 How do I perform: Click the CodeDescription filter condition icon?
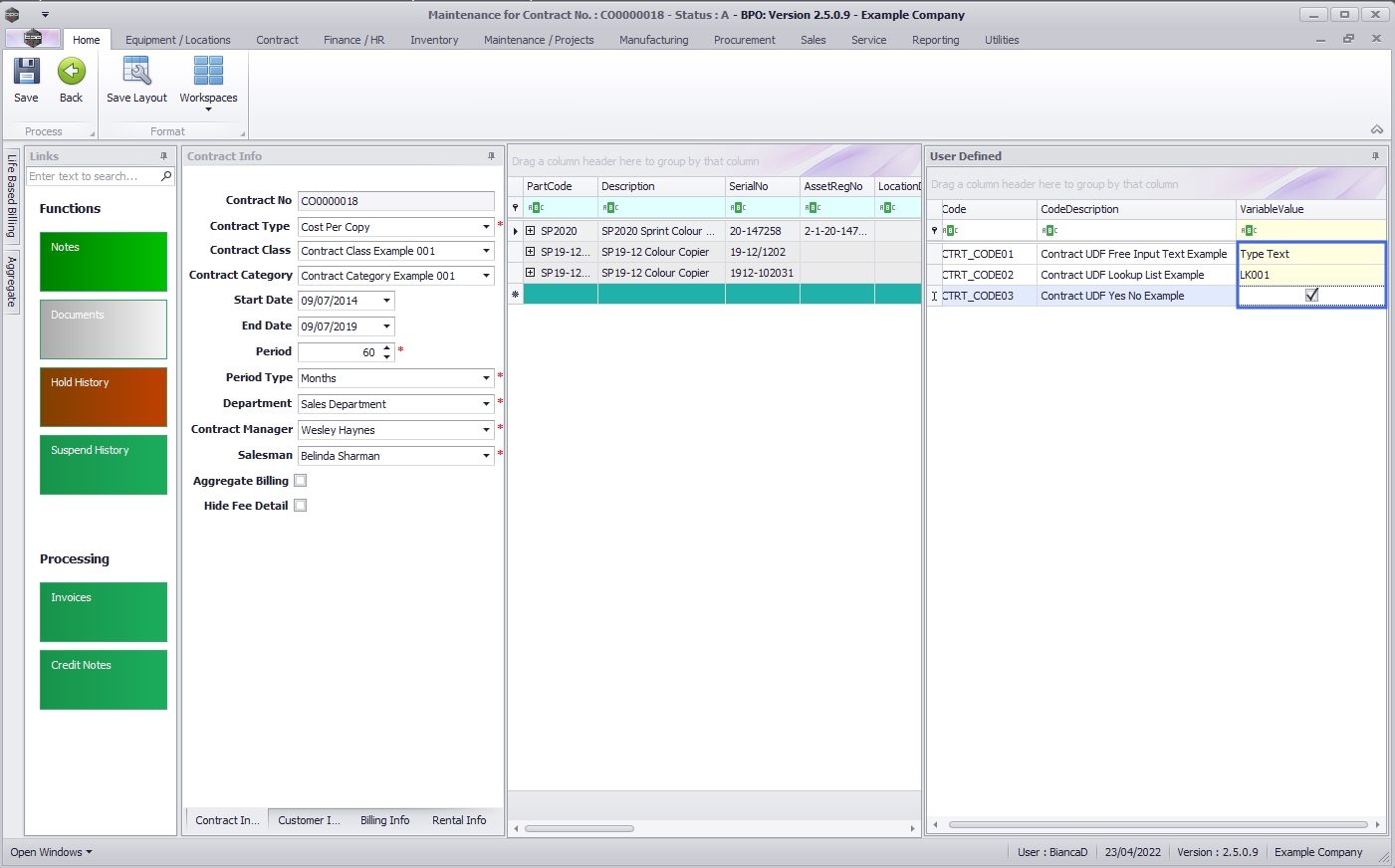tap(1049, 231)
